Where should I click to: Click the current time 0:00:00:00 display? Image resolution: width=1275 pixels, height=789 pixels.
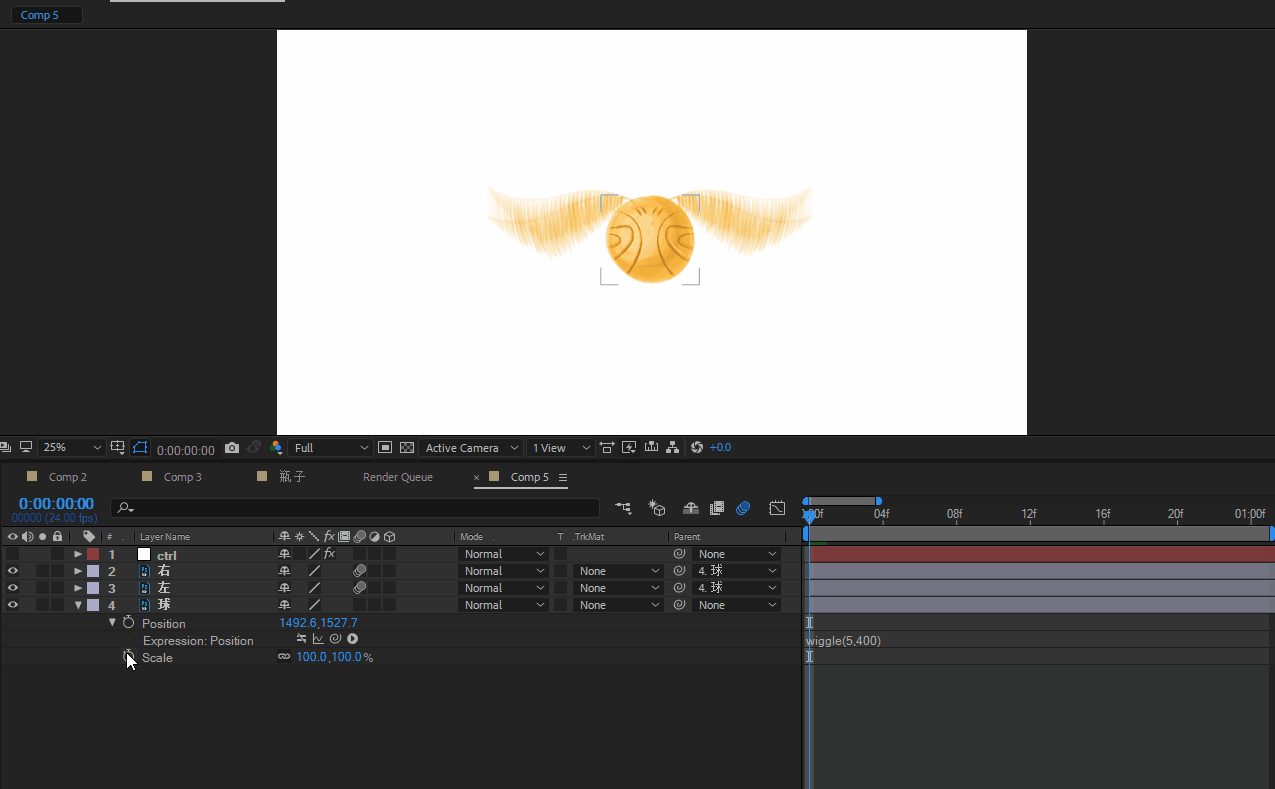pos(56,503)
